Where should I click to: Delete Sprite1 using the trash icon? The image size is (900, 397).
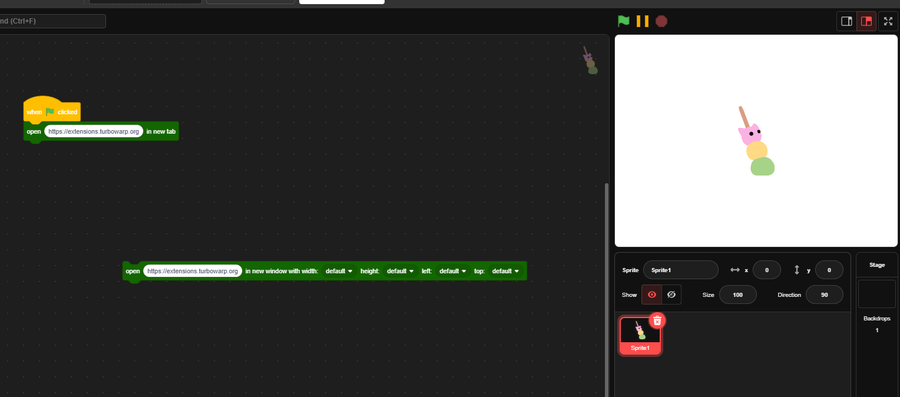pyautogui.click(x=657, y=320)
